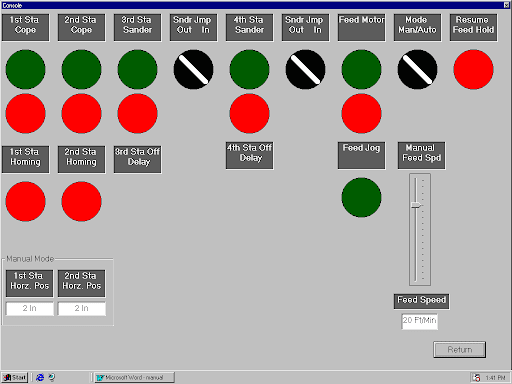Click the red Resume Feed Hold button
This screenshot has height=384, width=512.
pyautogui.click(x=473, y=69)
